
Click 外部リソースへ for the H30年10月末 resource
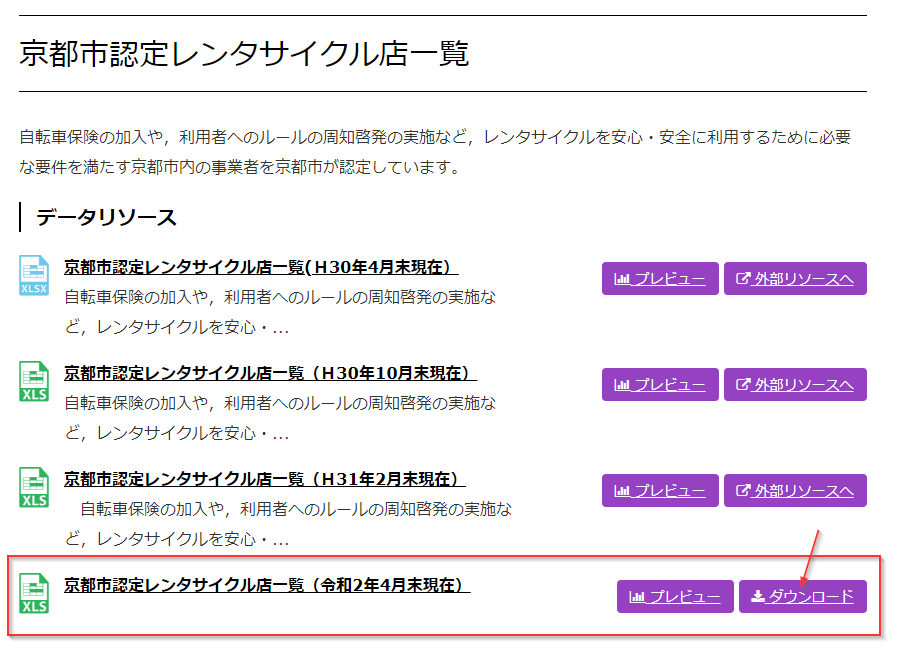tap(795, 385)
